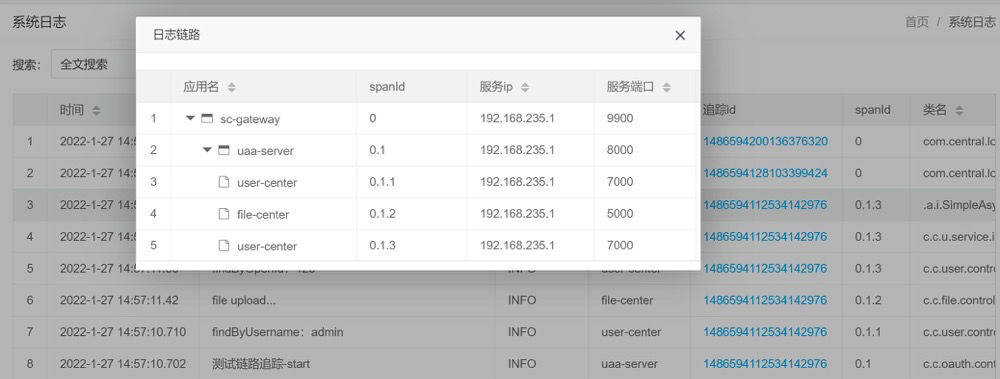
Task: Click the uaa-server window icon
Action: [x=223, y=150]
